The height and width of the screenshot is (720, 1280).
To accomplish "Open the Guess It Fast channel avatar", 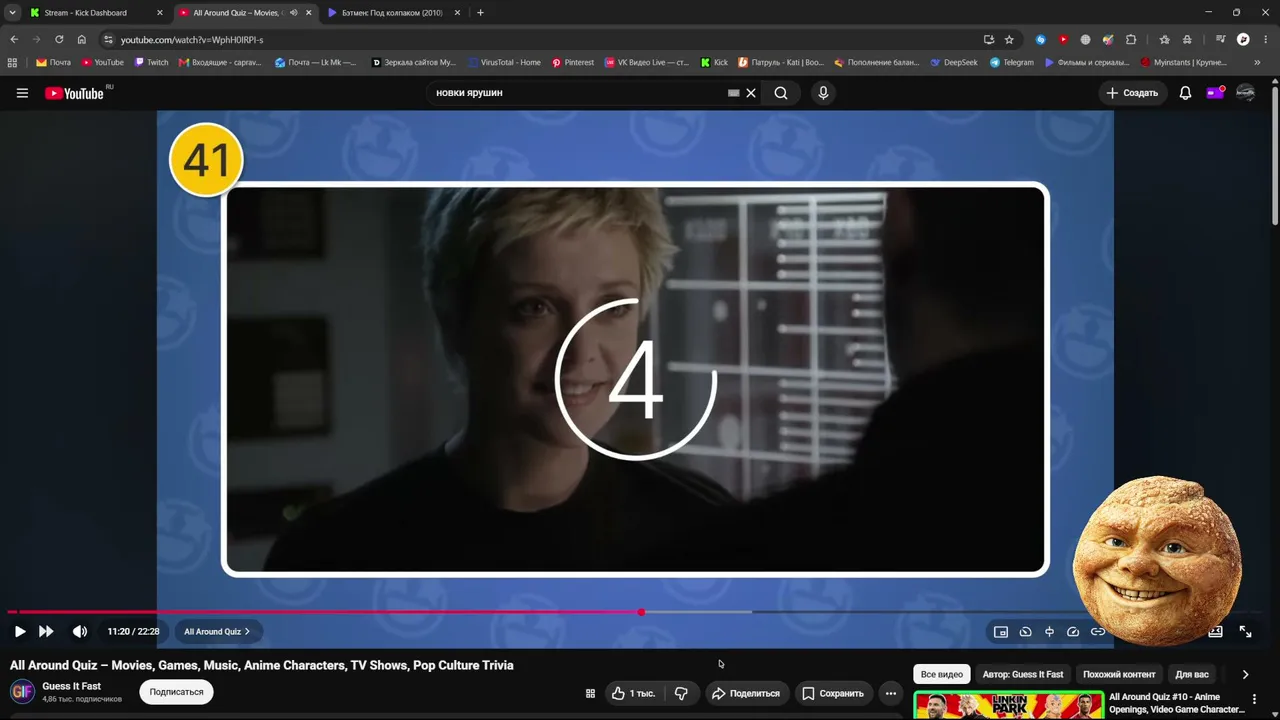I will 22,692.
